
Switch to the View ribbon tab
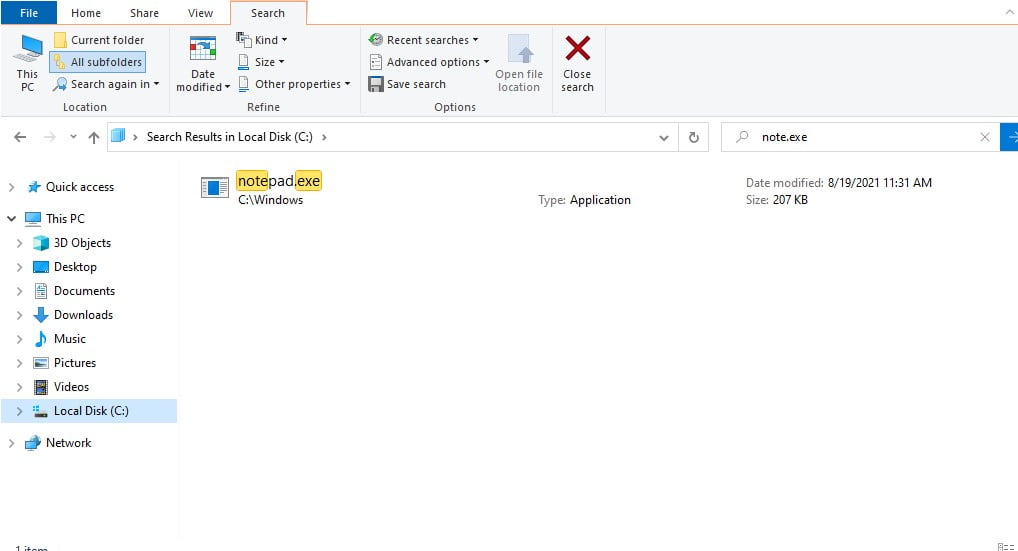[200, 13]
